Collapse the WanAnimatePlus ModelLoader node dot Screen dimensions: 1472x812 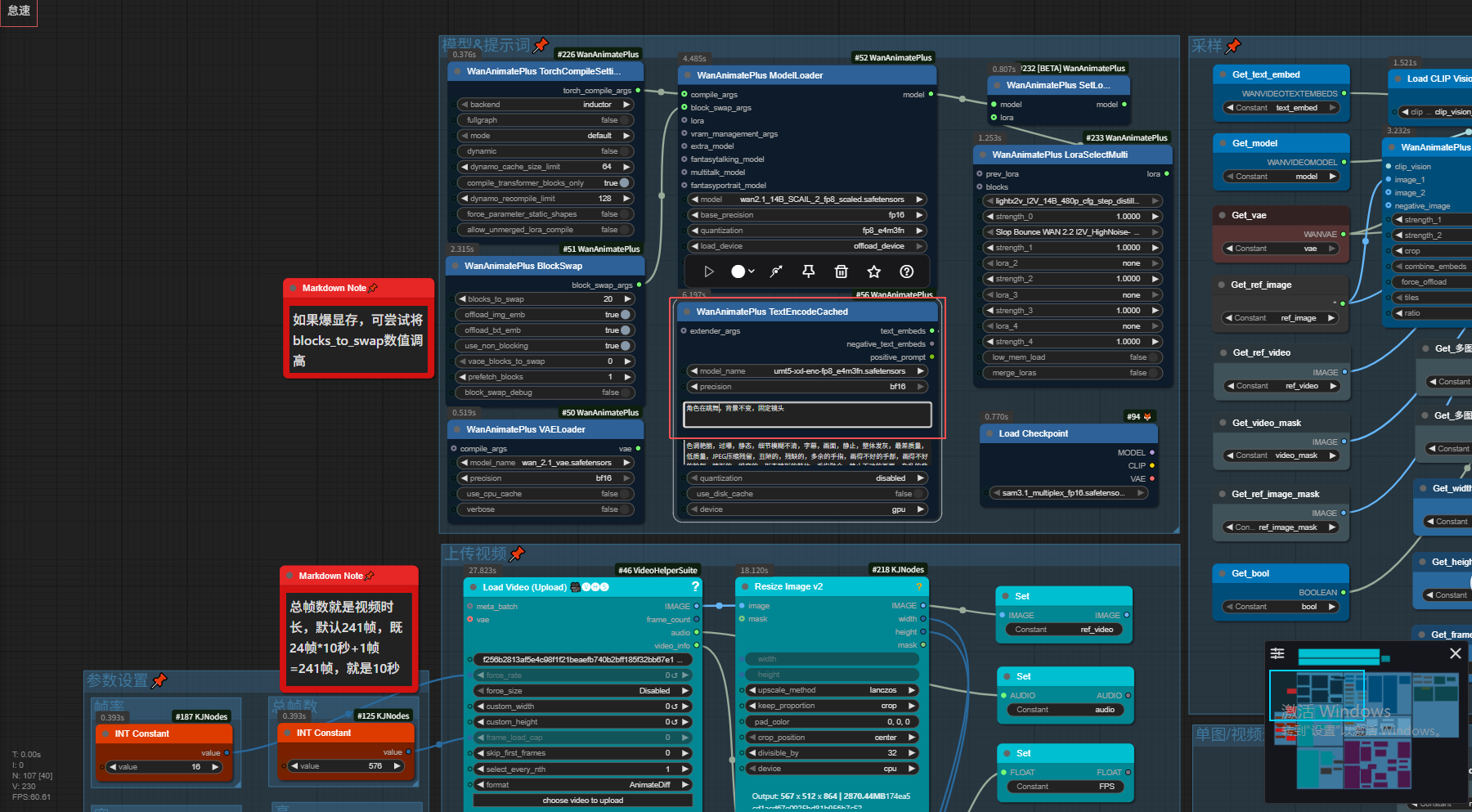pos(687,75)
